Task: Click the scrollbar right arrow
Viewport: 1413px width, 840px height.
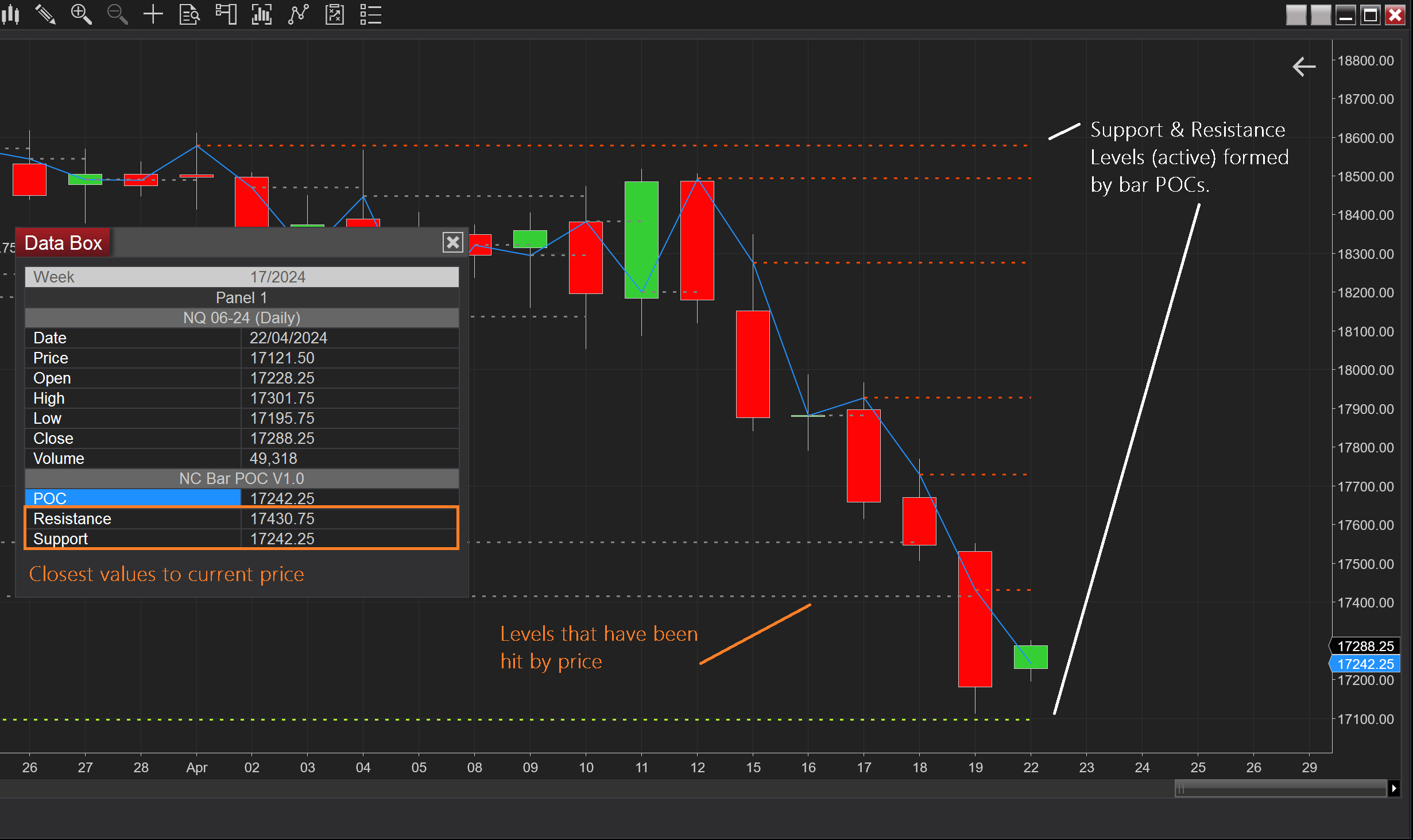Action: pos(1394,788)
